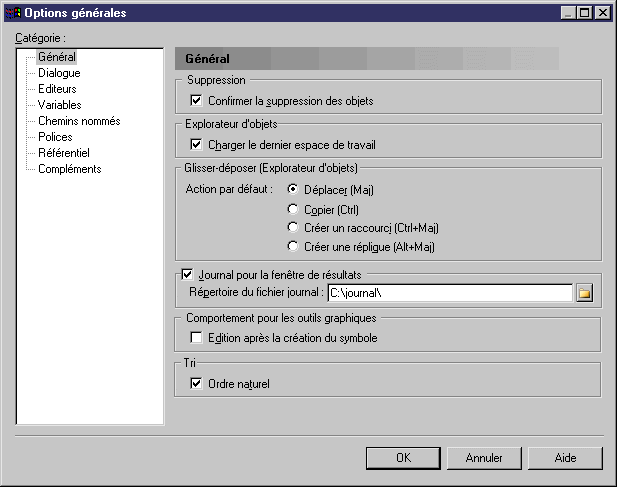Choose Copier (Ctrl) as default action
Image resolution: width=617 pixels, height=487 pixels.
pos(293,209)
